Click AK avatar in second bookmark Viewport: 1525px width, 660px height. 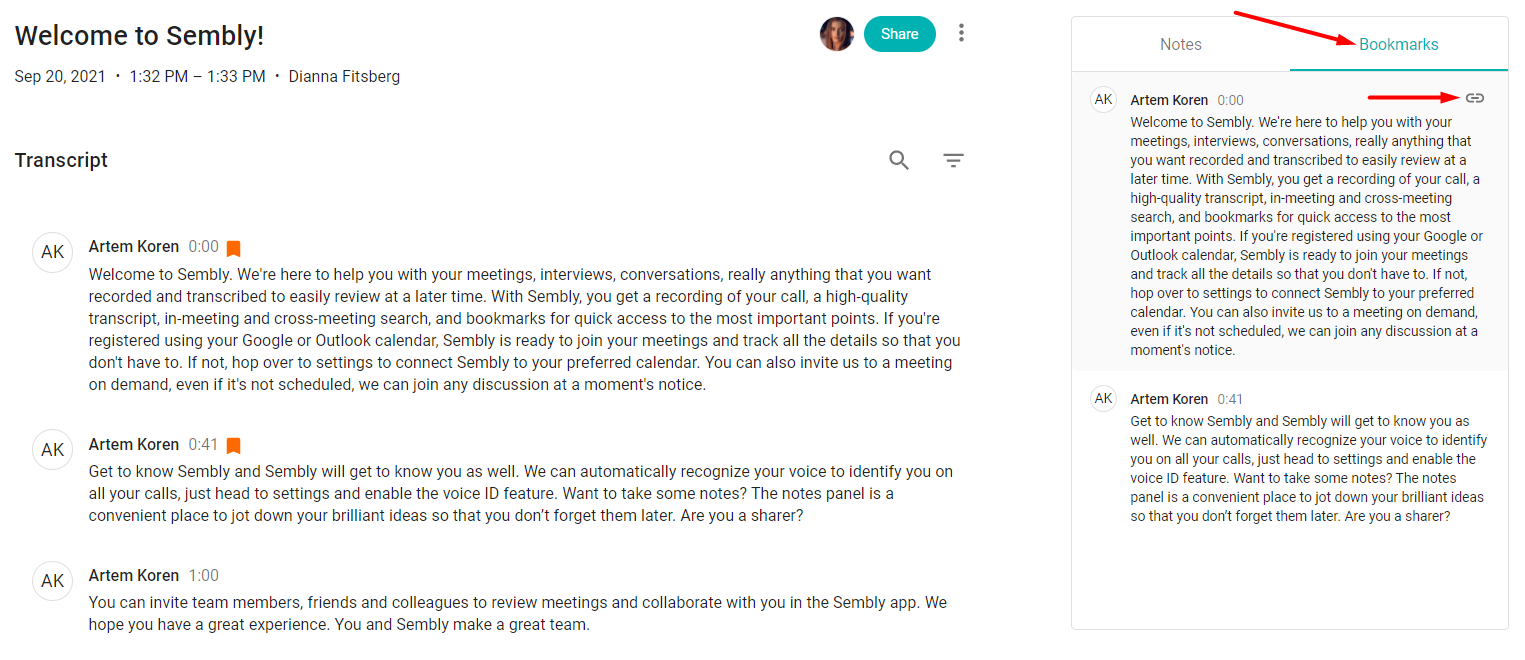[x=1103, y=398]
